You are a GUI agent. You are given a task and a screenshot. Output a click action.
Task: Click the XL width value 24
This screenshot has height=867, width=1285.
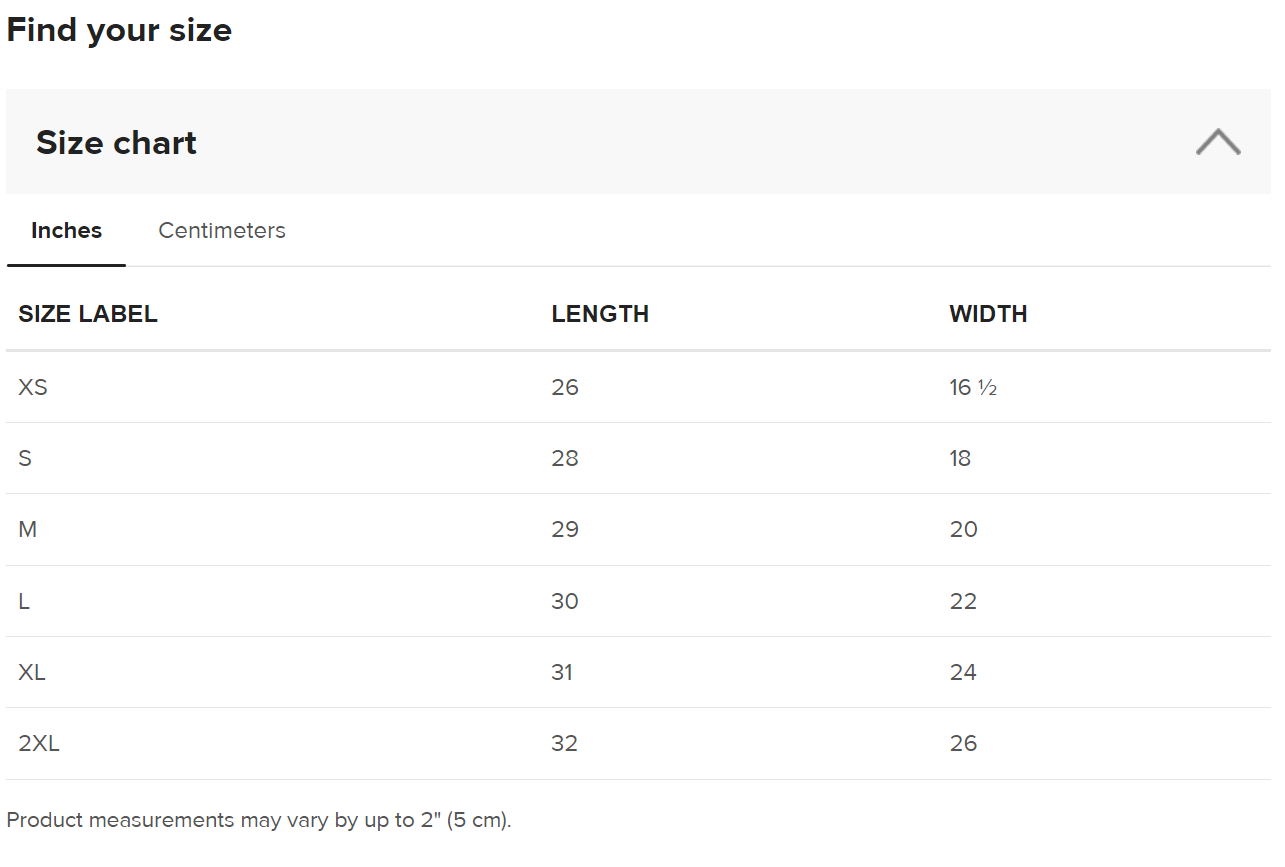tap(963, 672)
